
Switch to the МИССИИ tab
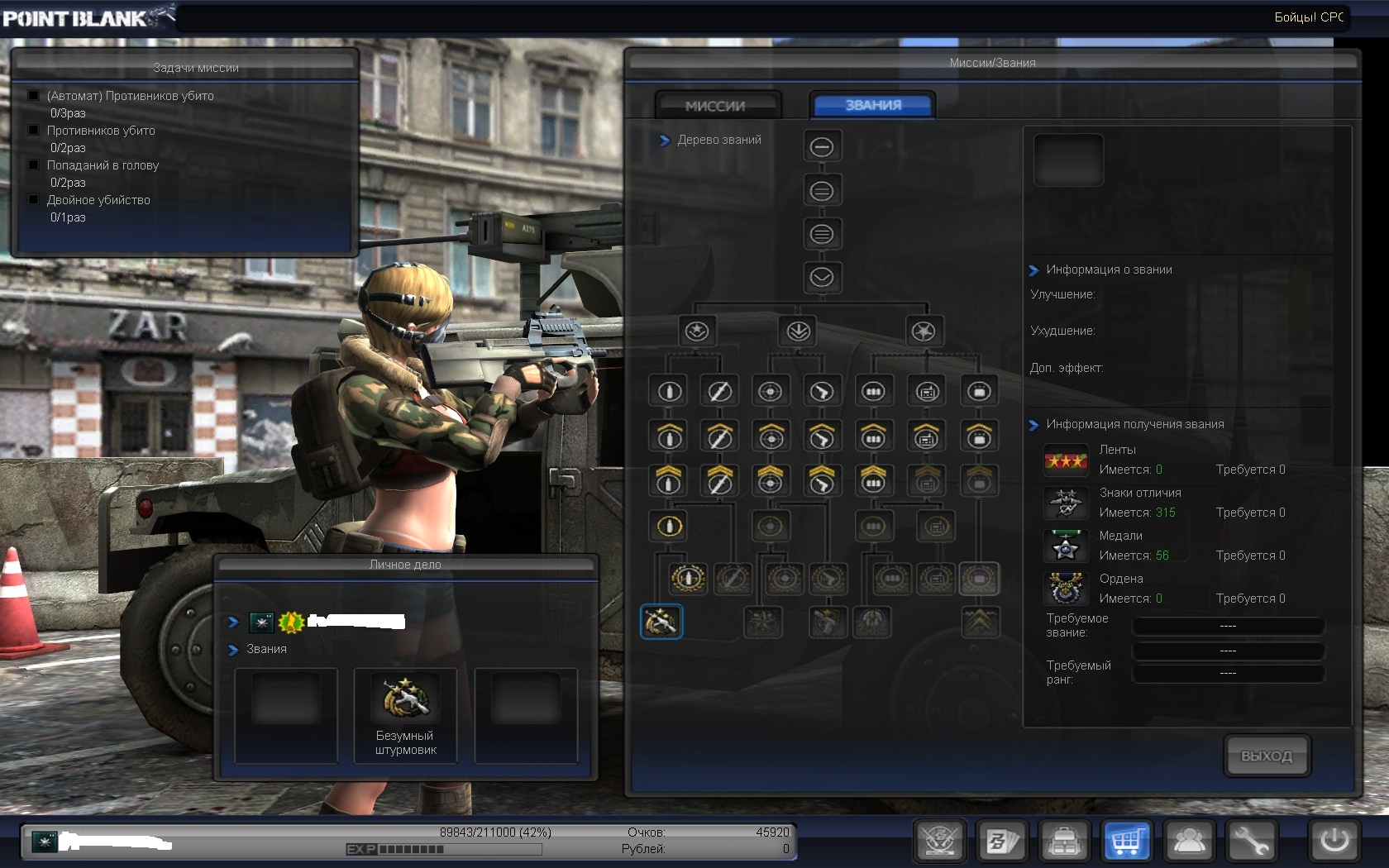pos(716,106)
